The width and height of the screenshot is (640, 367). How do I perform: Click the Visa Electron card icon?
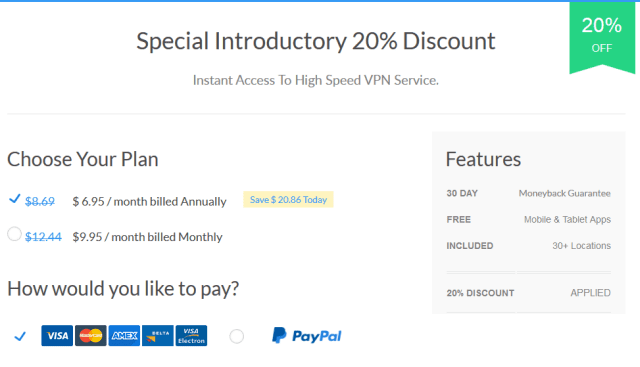(191, 336)
